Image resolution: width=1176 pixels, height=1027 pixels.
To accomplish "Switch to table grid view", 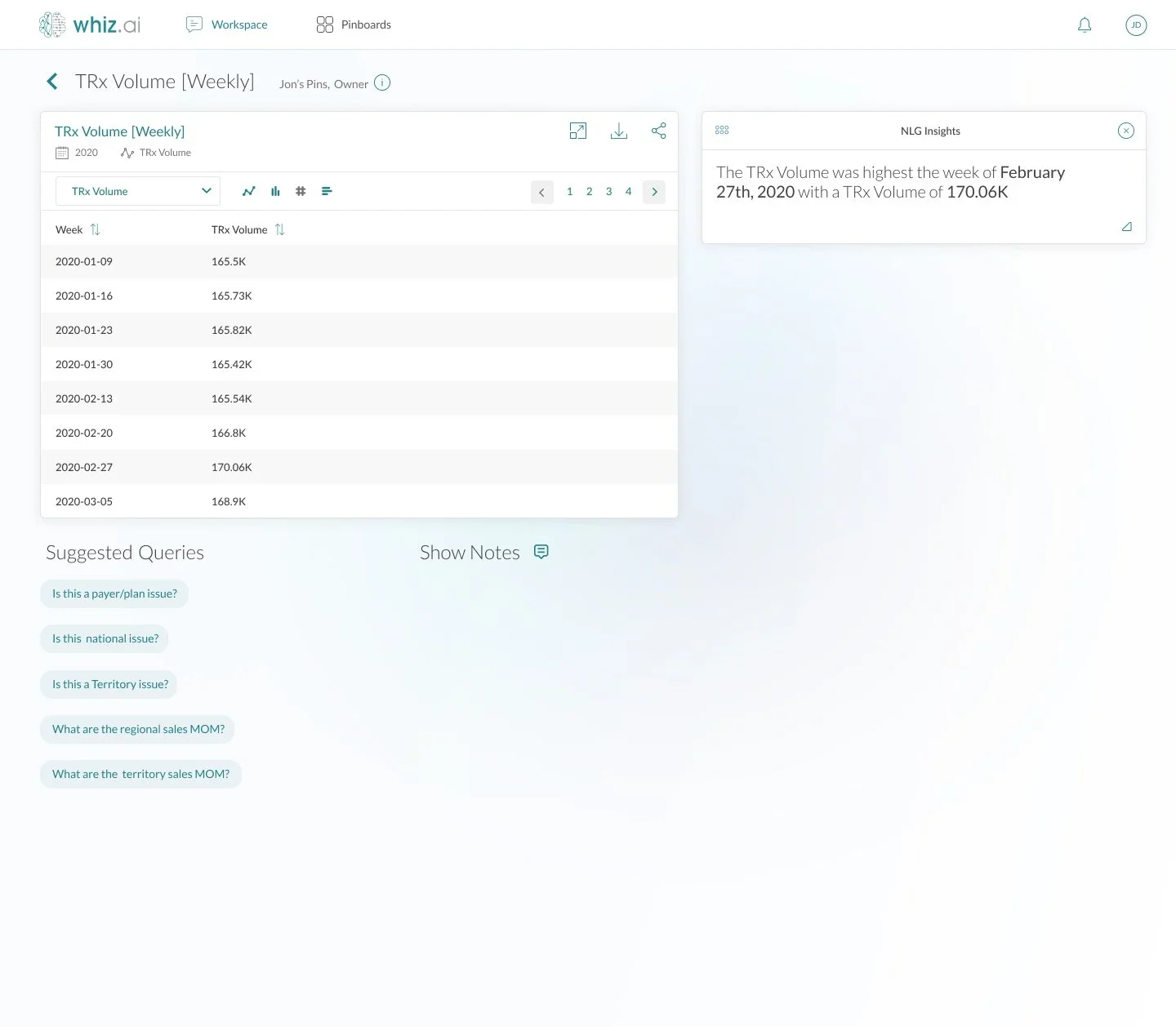I will coord(301,191).
